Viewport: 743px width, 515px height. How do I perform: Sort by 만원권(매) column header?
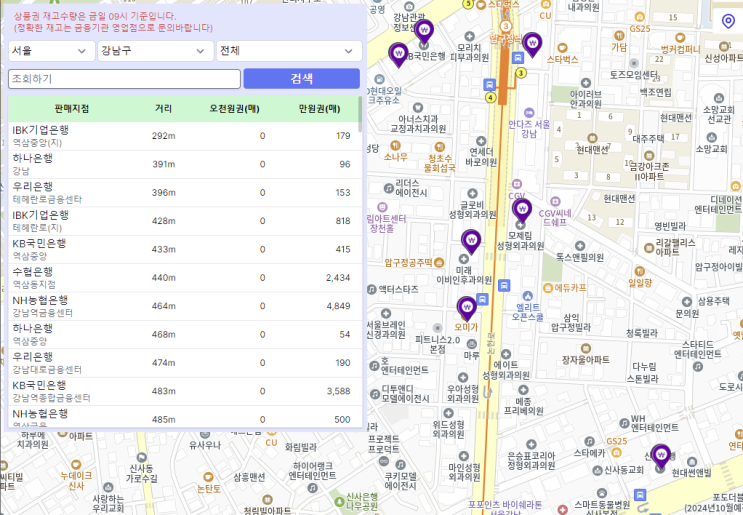(319, 108)
